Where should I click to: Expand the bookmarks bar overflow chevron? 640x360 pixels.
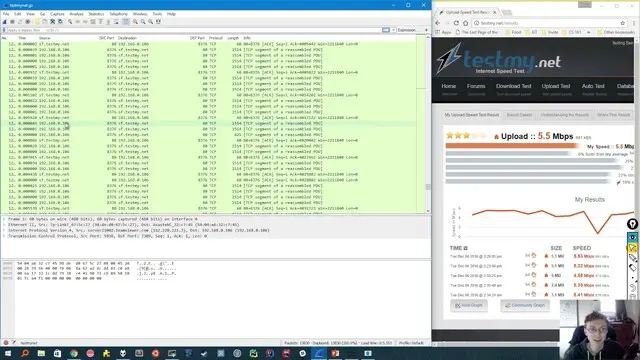589,32
